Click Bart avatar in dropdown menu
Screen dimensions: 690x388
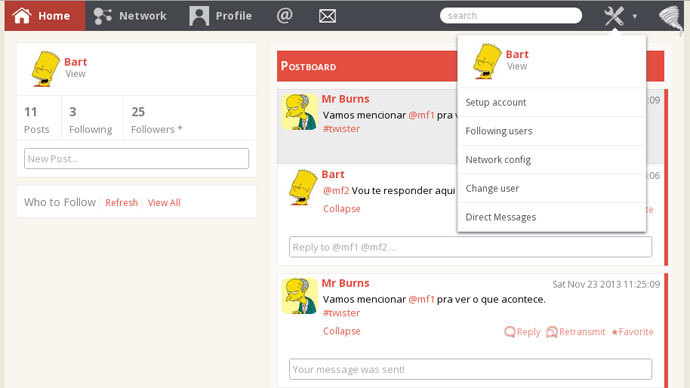[487, 61]
